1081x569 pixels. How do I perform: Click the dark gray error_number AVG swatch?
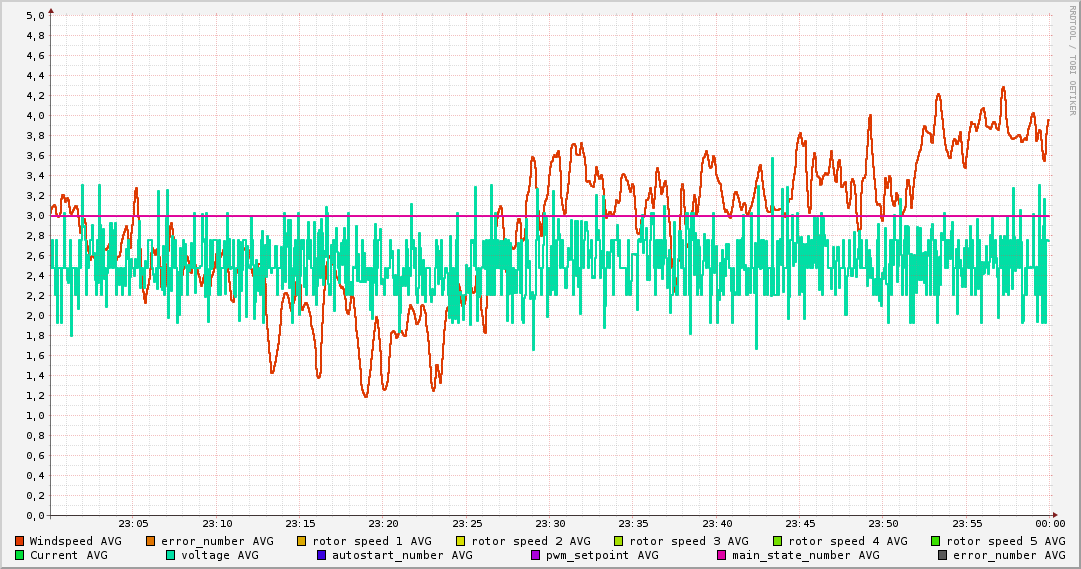click(x=942, y=555)
